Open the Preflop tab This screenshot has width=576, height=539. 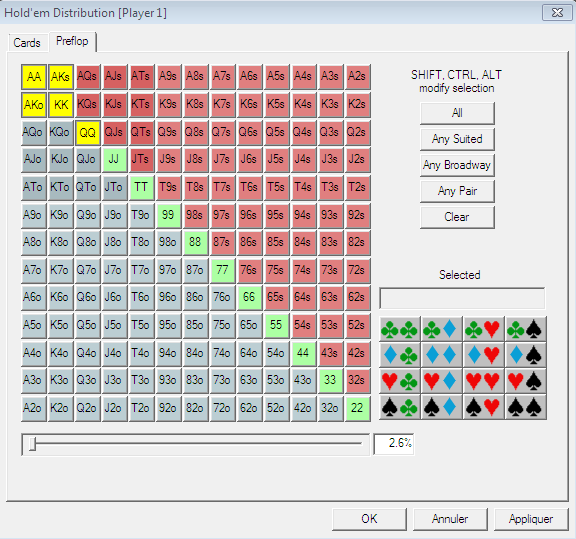coord(72,41)
